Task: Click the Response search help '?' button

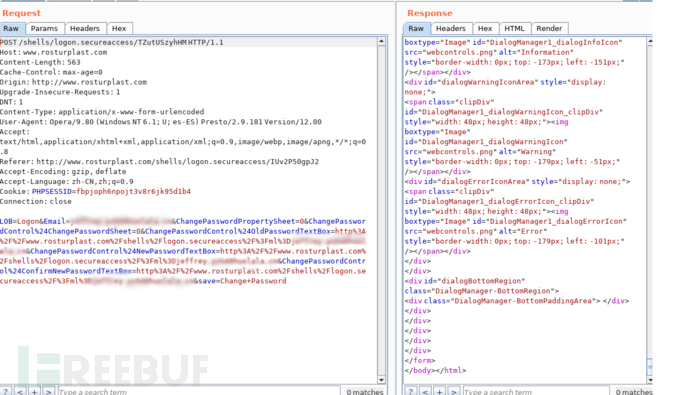Action: (x=411, y=391)
